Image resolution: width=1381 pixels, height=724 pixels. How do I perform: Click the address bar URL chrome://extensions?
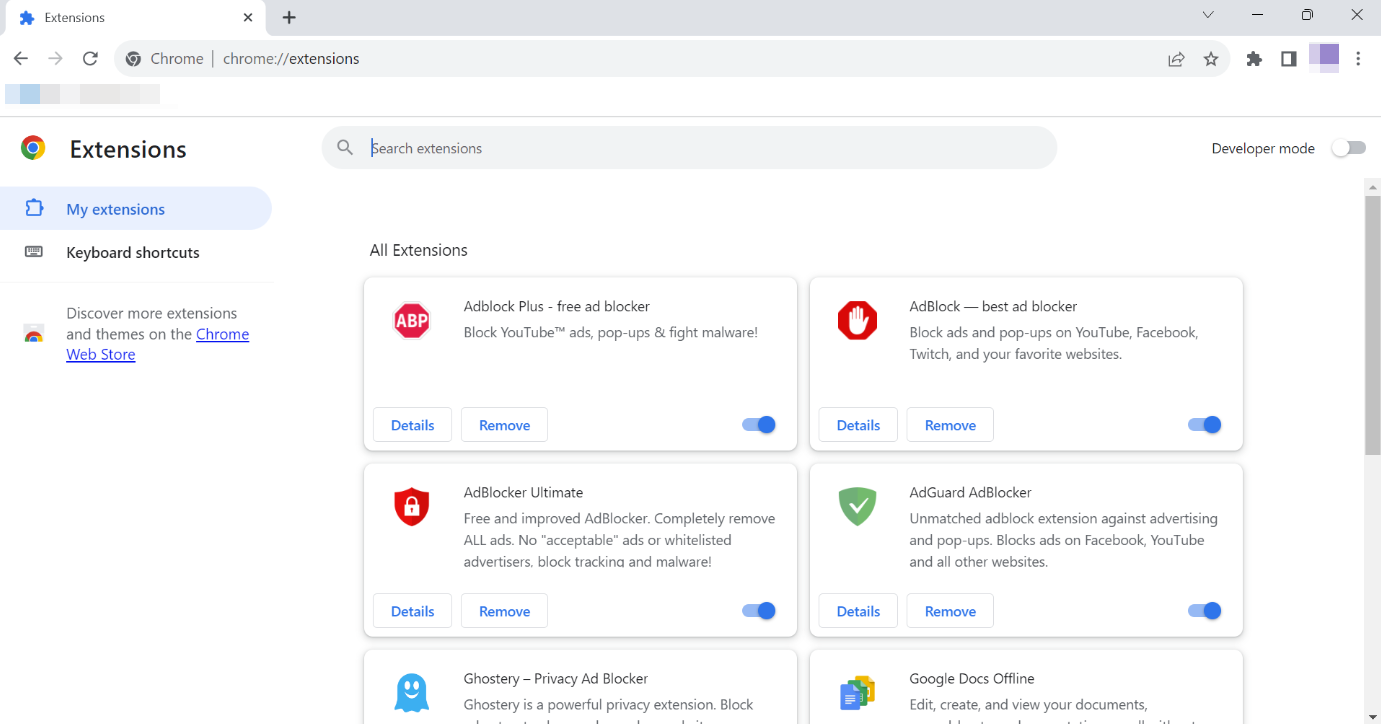point(291,59)
